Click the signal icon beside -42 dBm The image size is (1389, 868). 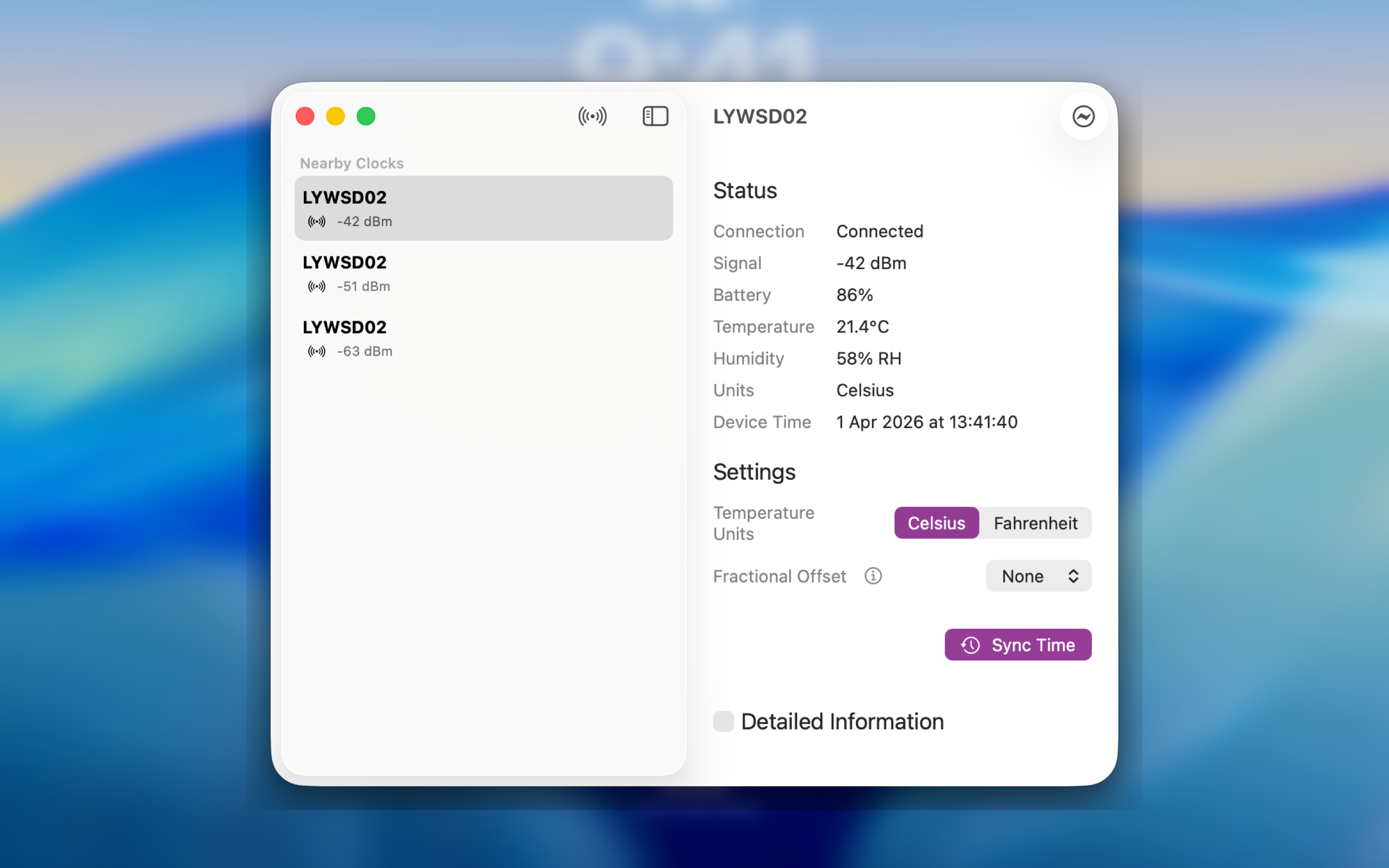[x=317, y=222]
